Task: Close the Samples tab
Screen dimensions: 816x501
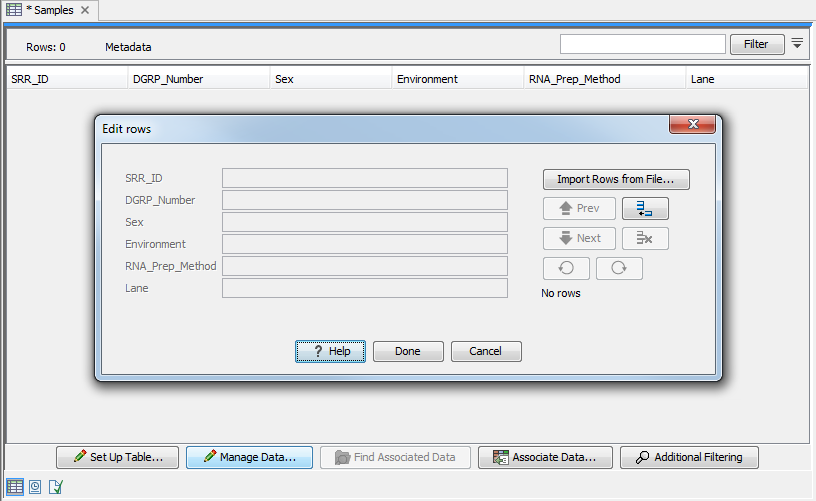Action: (84, 10)
